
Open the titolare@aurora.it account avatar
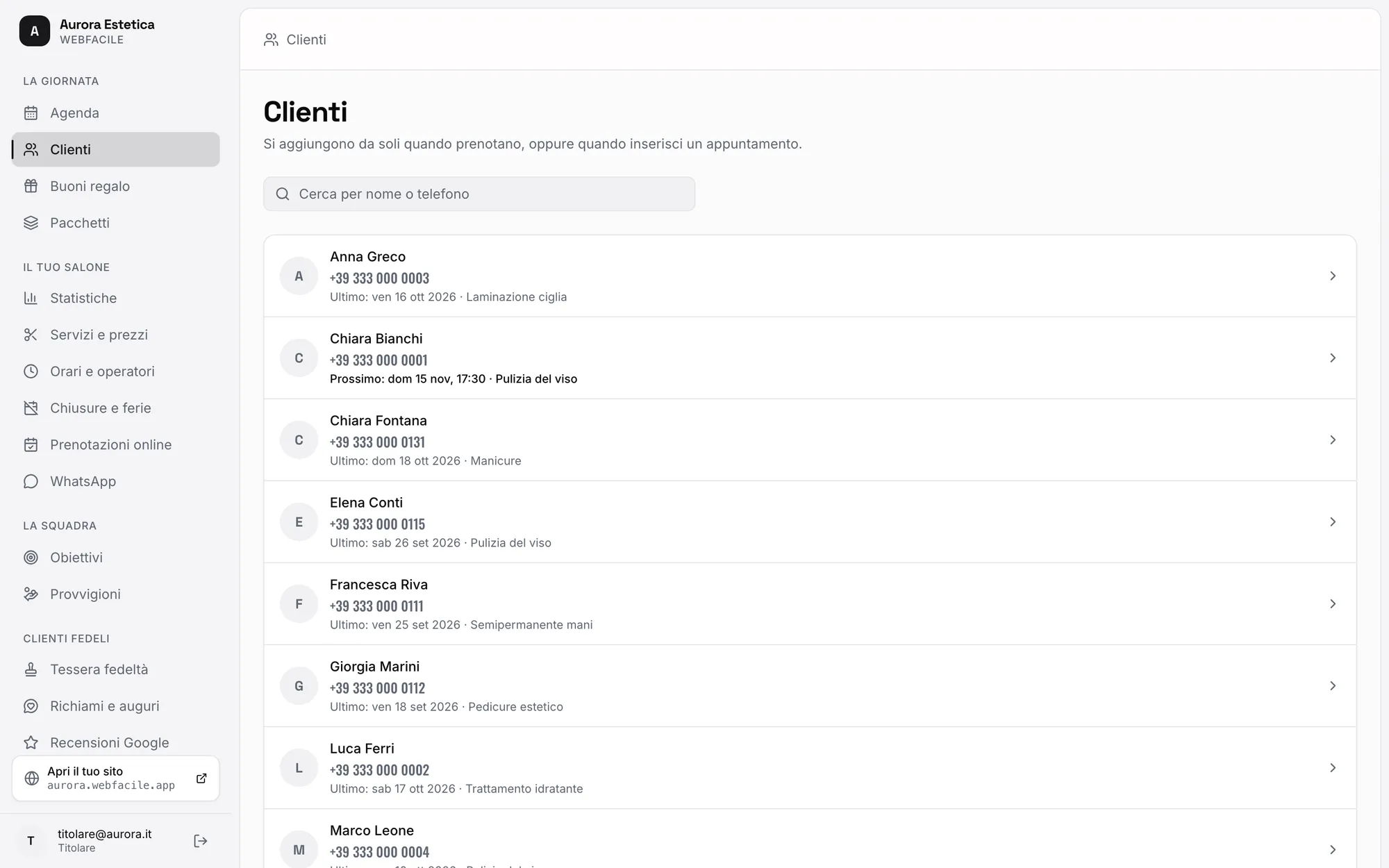(x=31, y=841)
